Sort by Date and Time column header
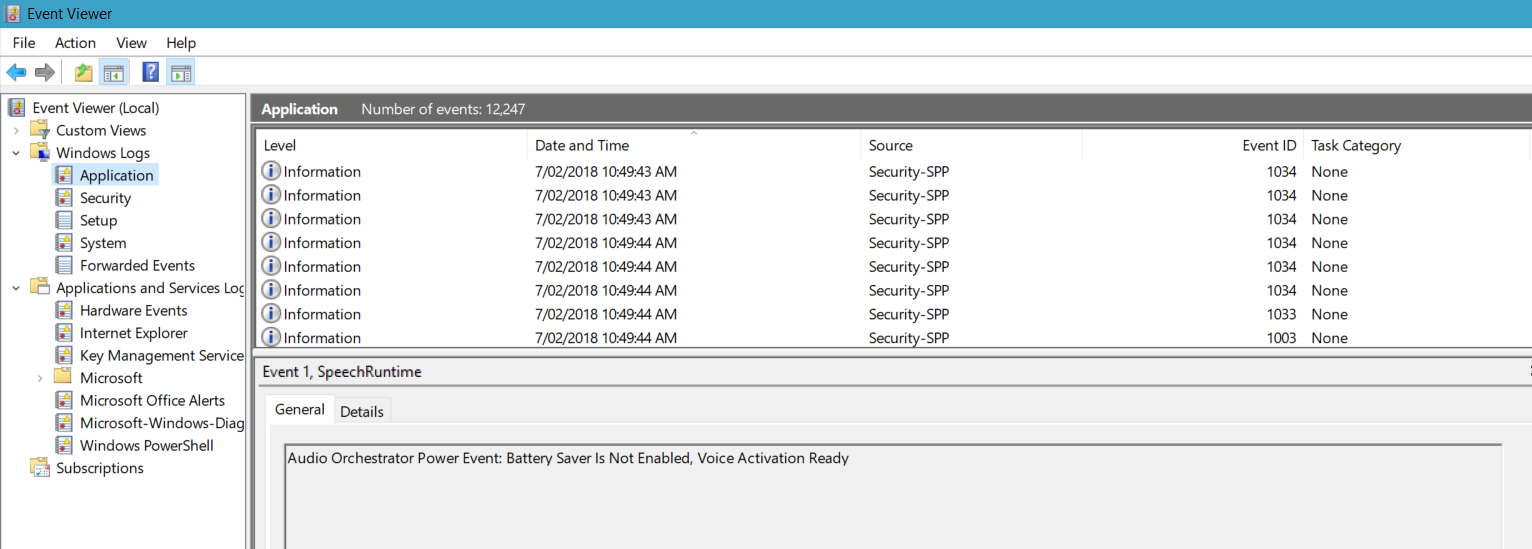This screenshot has width=1532, height=549. click(694, 145)
